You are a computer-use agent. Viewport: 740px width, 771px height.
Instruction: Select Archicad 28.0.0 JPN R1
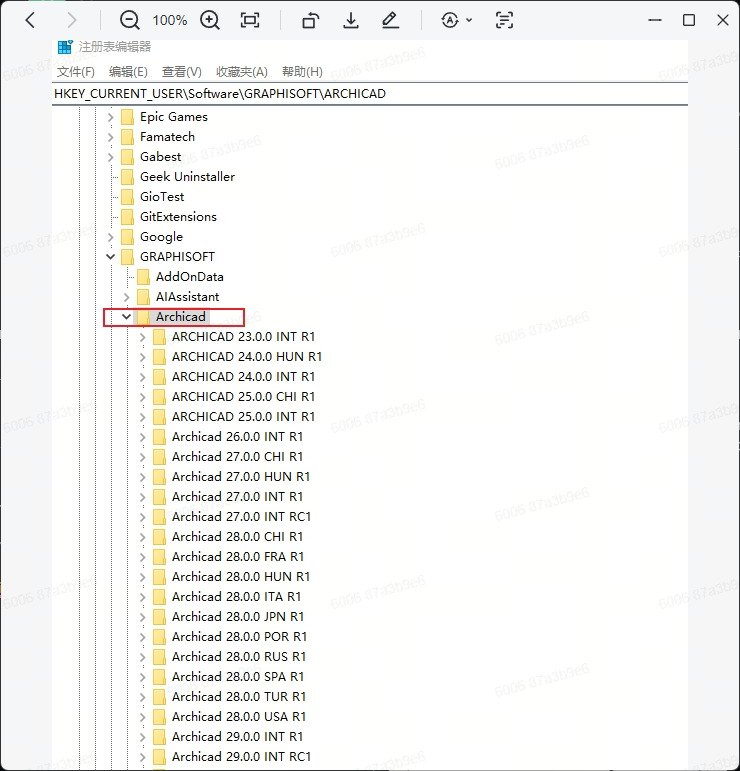pos(238,617)
